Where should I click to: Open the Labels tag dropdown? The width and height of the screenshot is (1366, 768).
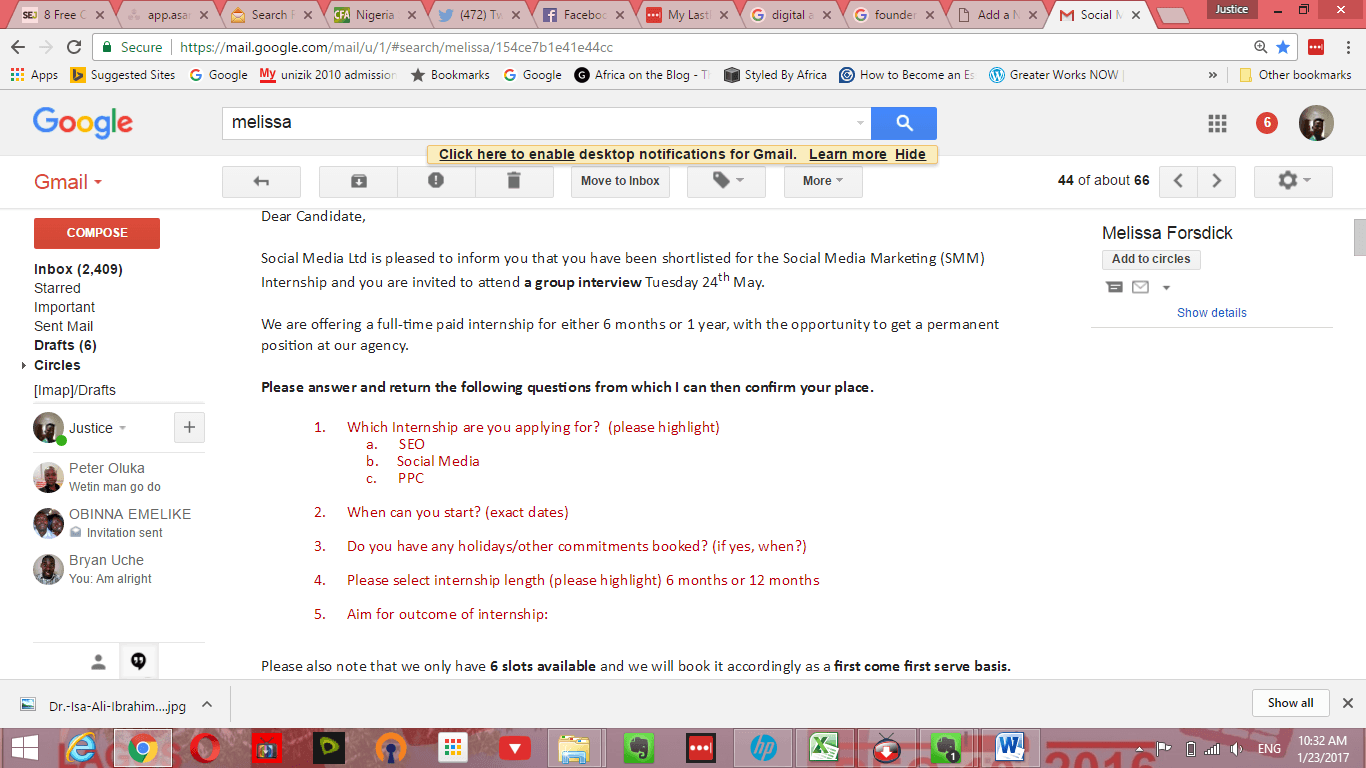(x=727, y=181)
